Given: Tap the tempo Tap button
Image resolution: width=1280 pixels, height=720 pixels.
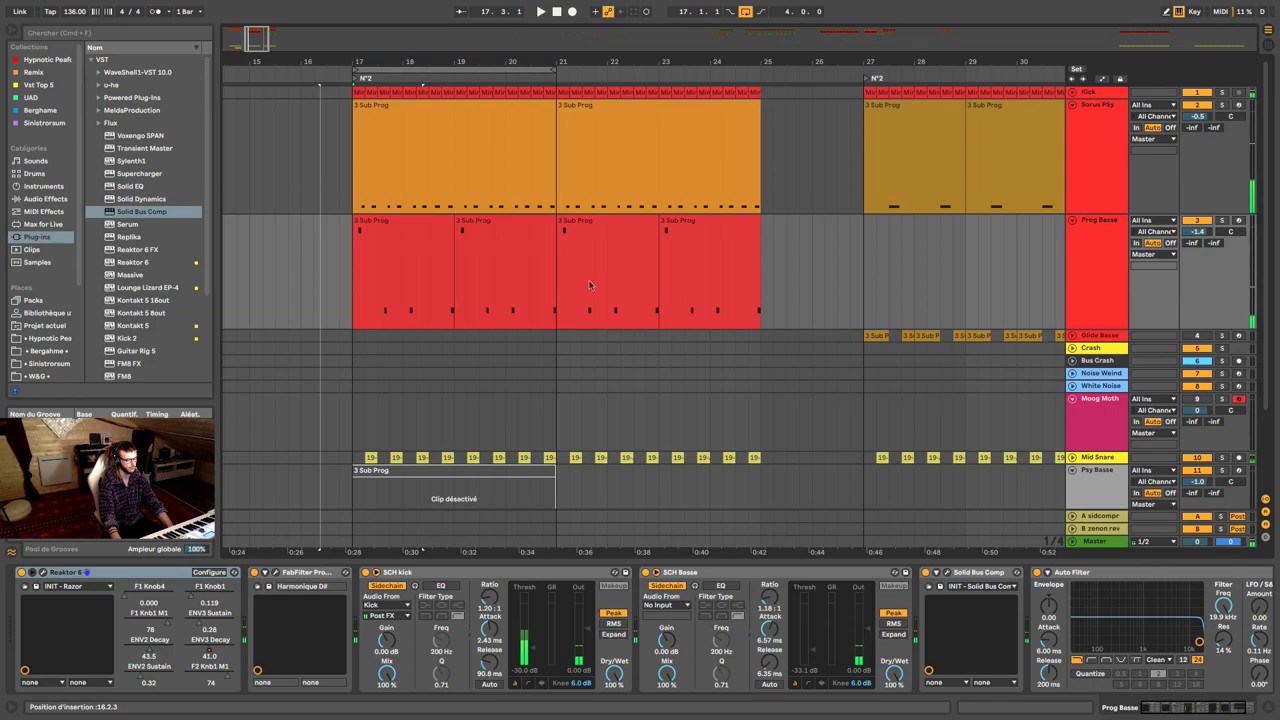Looking at the screenshot, I should pyautogui.click(x=50, y=12).
